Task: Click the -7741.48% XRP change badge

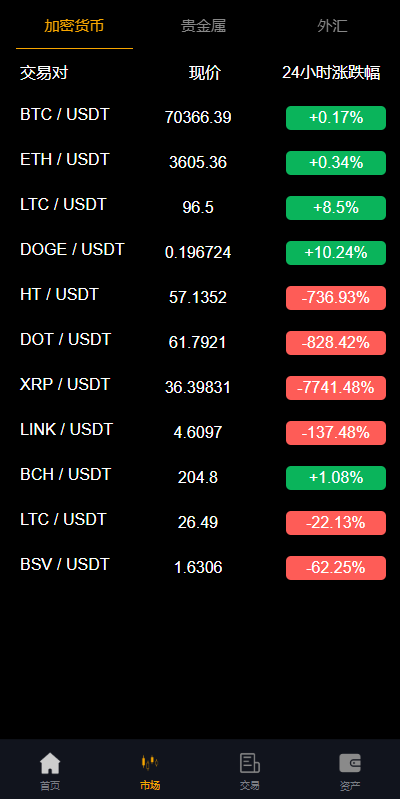Action: pyautogui.click(x=336, y=388)
